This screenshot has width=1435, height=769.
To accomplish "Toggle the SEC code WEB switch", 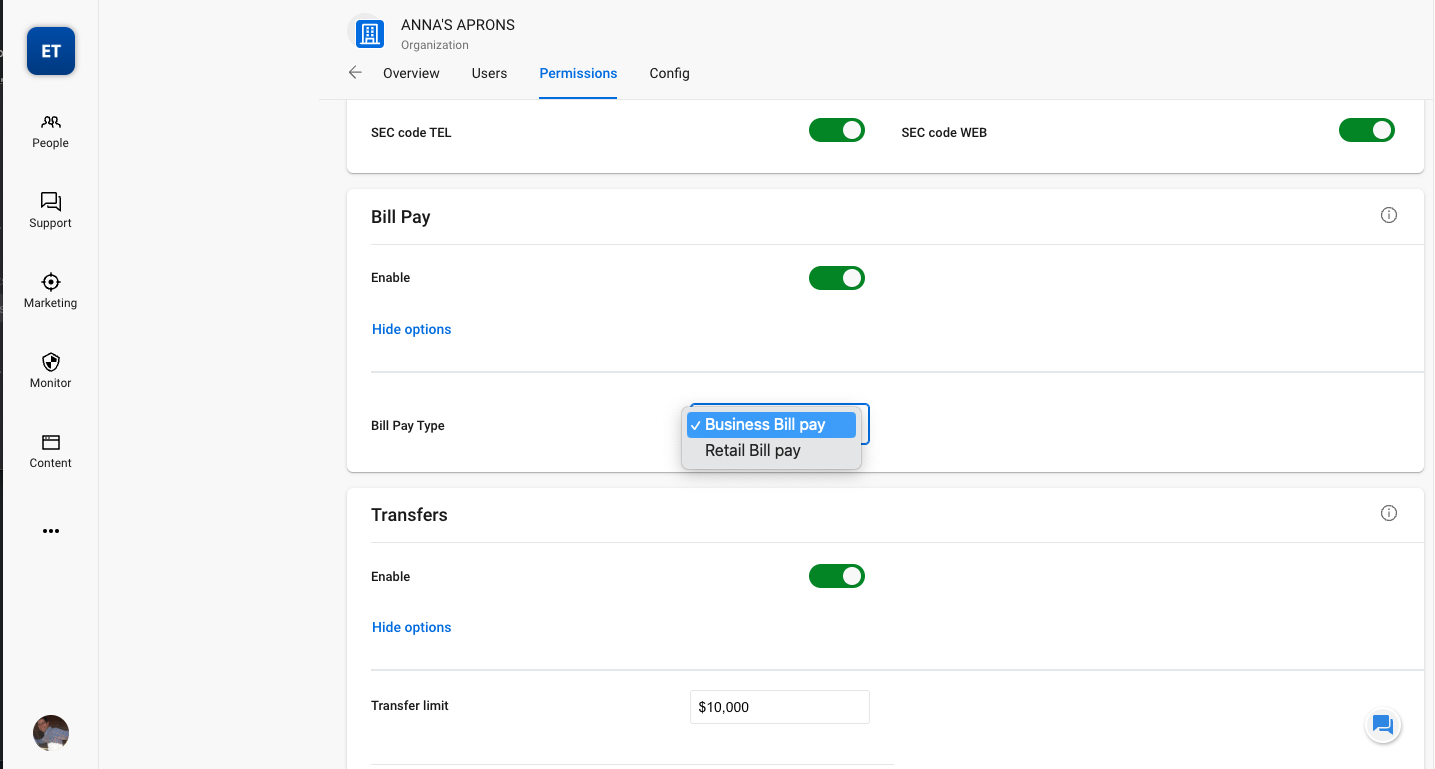I will 1366,130.
